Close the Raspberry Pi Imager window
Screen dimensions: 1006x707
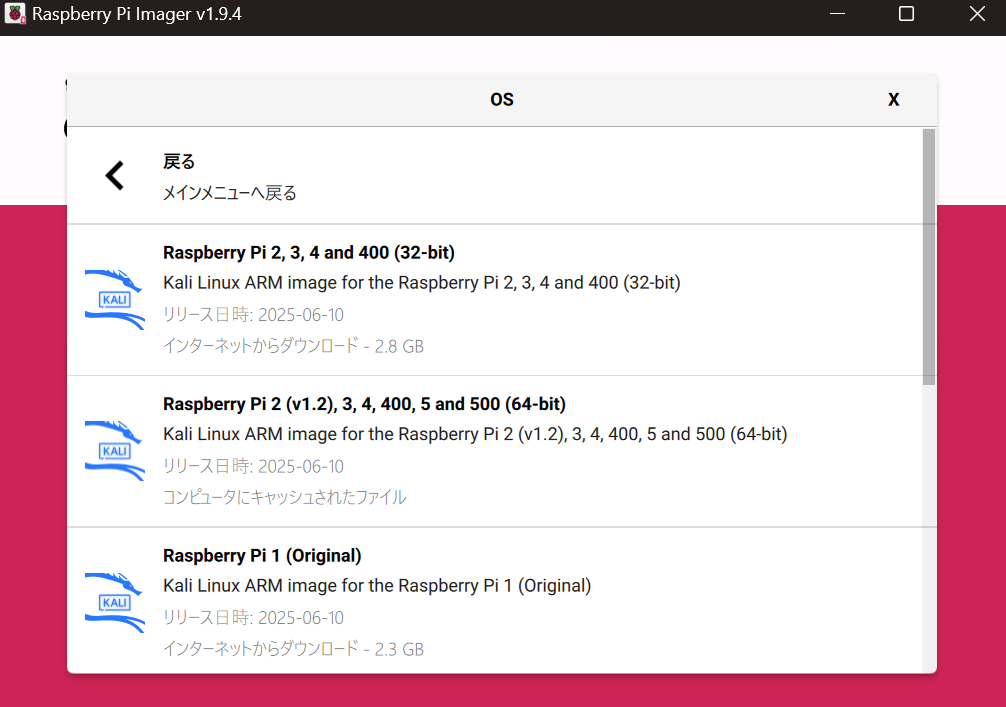977,13
